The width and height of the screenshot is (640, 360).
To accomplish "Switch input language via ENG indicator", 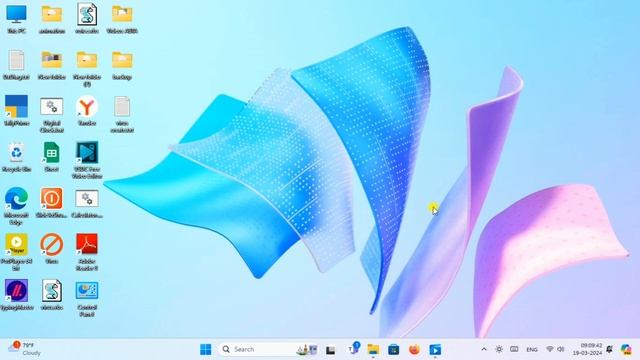I will point(531,350).
